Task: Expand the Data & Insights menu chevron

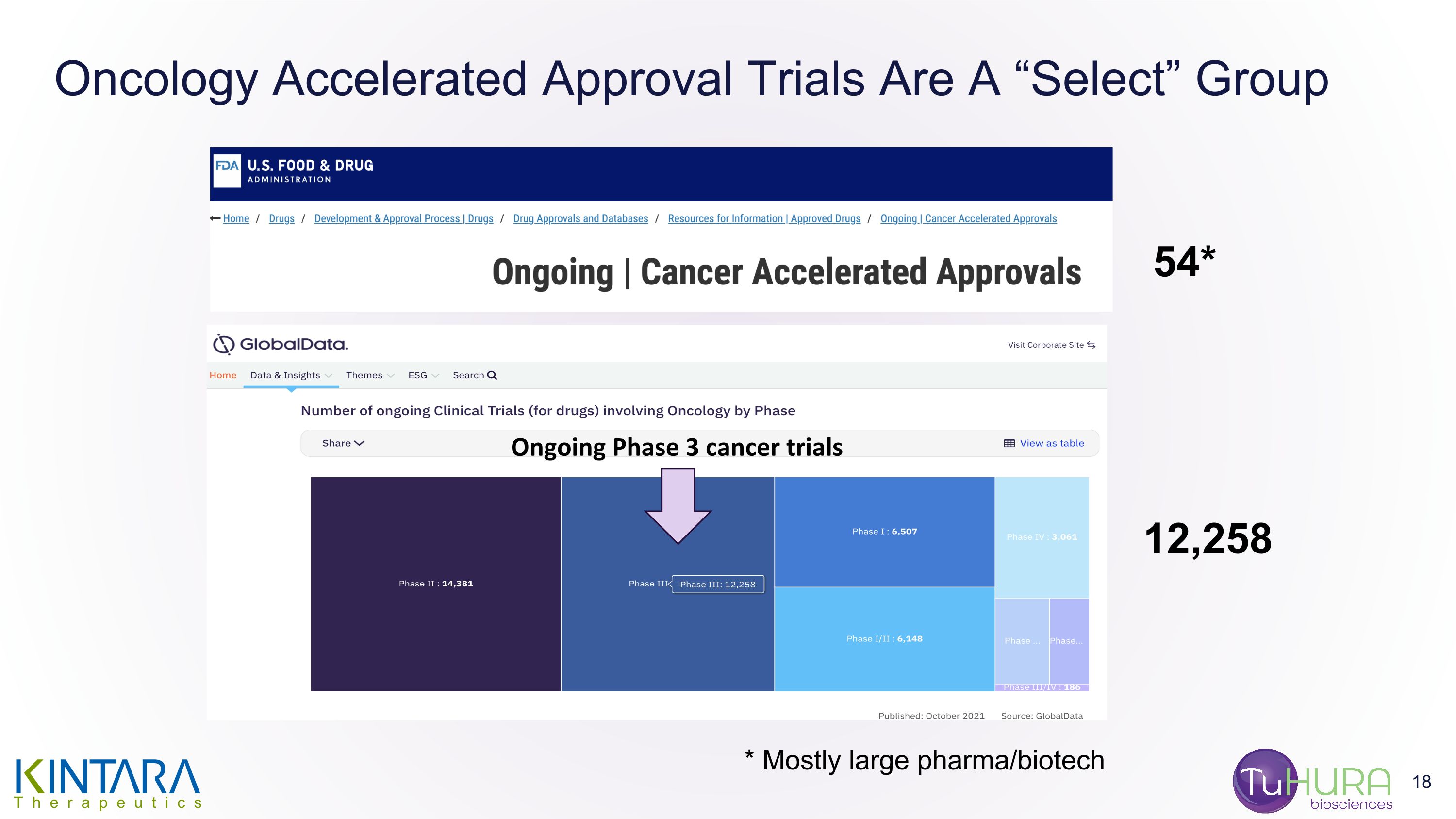Action: (x=329, y=376)
